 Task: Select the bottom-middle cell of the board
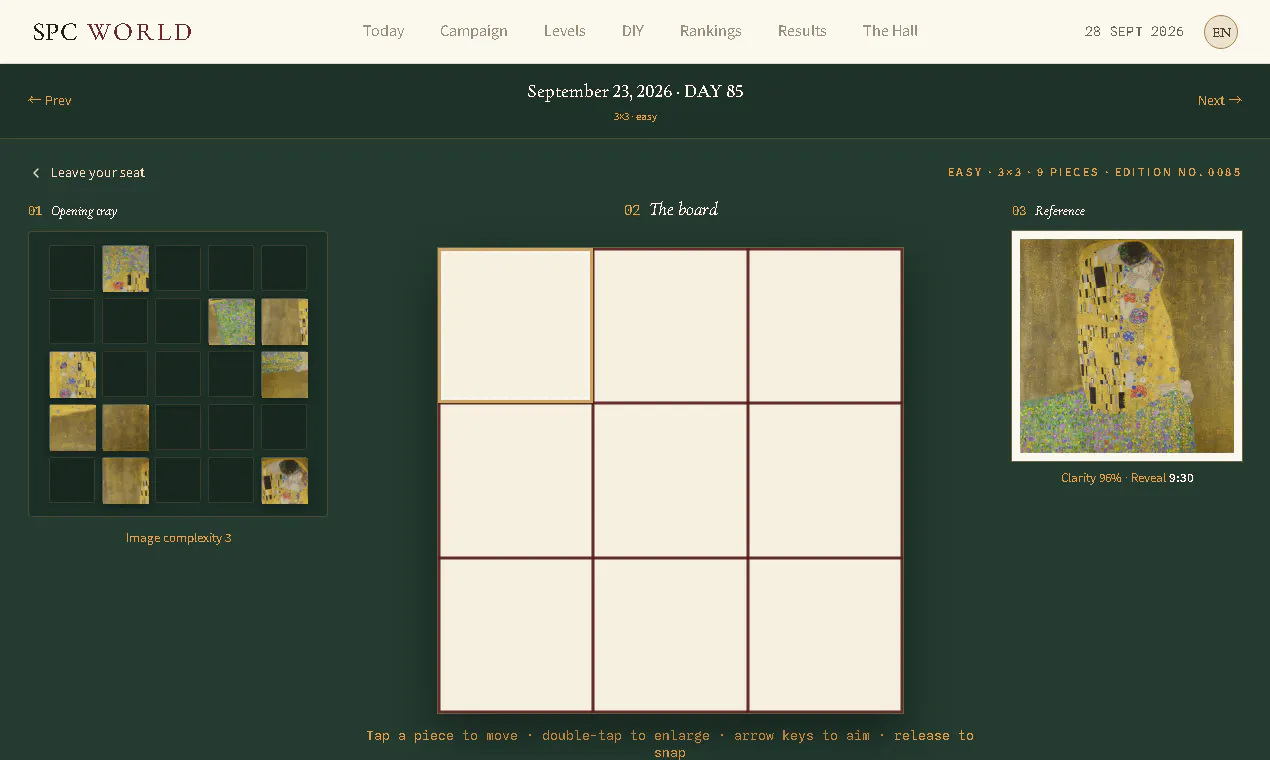(x=671, y=635)
